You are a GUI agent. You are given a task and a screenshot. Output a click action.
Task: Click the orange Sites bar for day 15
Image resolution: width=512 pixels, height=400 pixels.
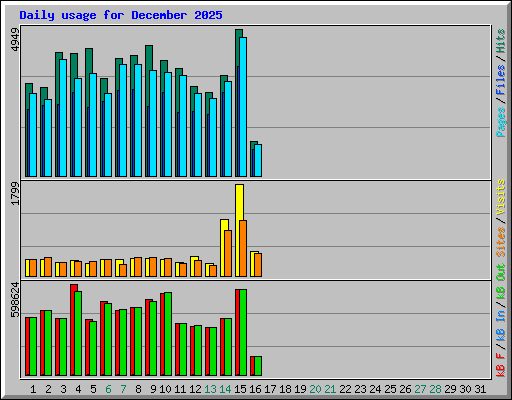pyautogui.click(x=243, y=248)
